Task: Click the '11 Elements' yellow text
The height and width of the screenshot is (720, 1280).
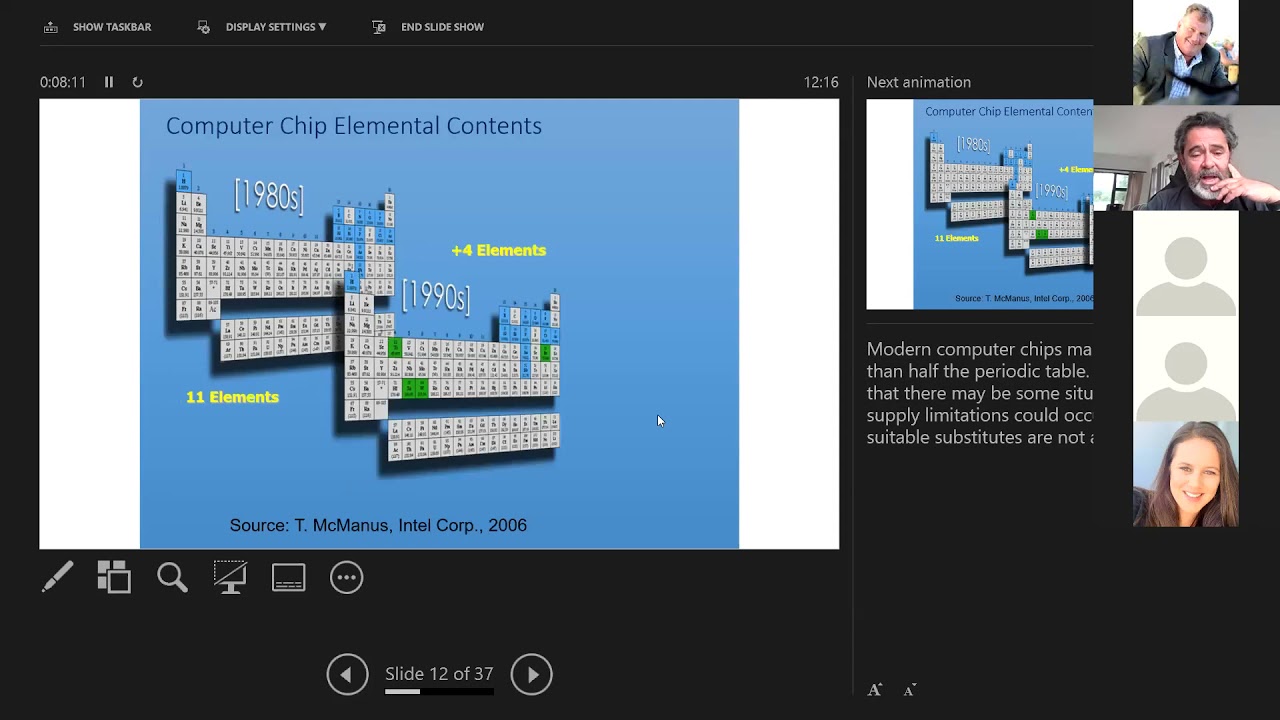Action: (232, 397)
